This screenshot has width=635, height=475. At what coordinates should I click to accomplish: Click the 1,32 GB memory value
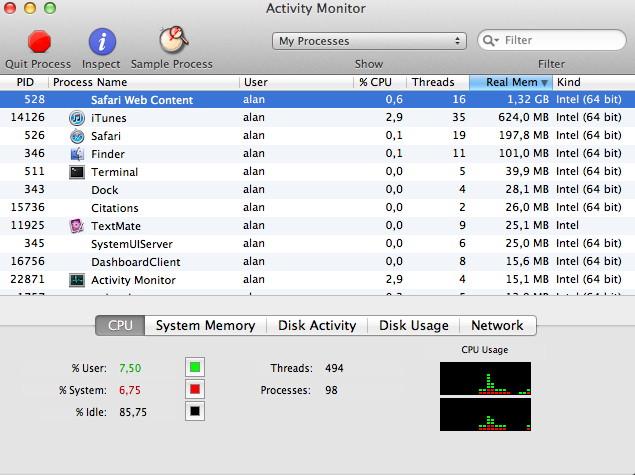[x=528, y=100]
